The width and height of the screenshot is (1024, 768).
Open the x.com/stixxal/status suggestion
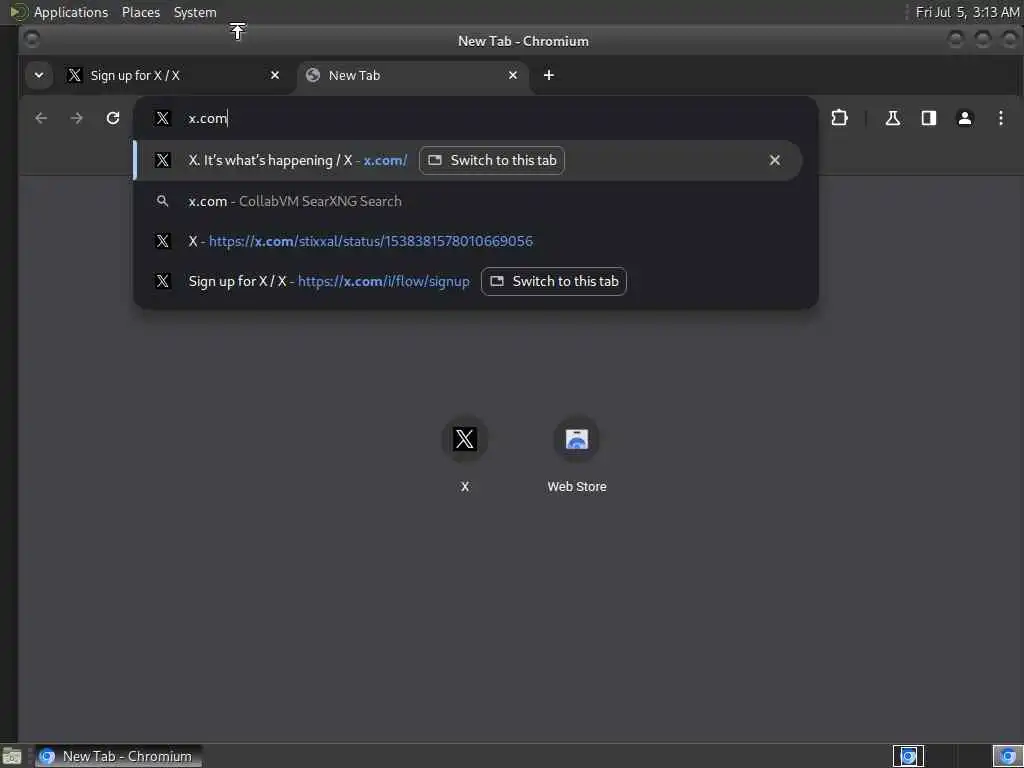click(x=467, y=241)
